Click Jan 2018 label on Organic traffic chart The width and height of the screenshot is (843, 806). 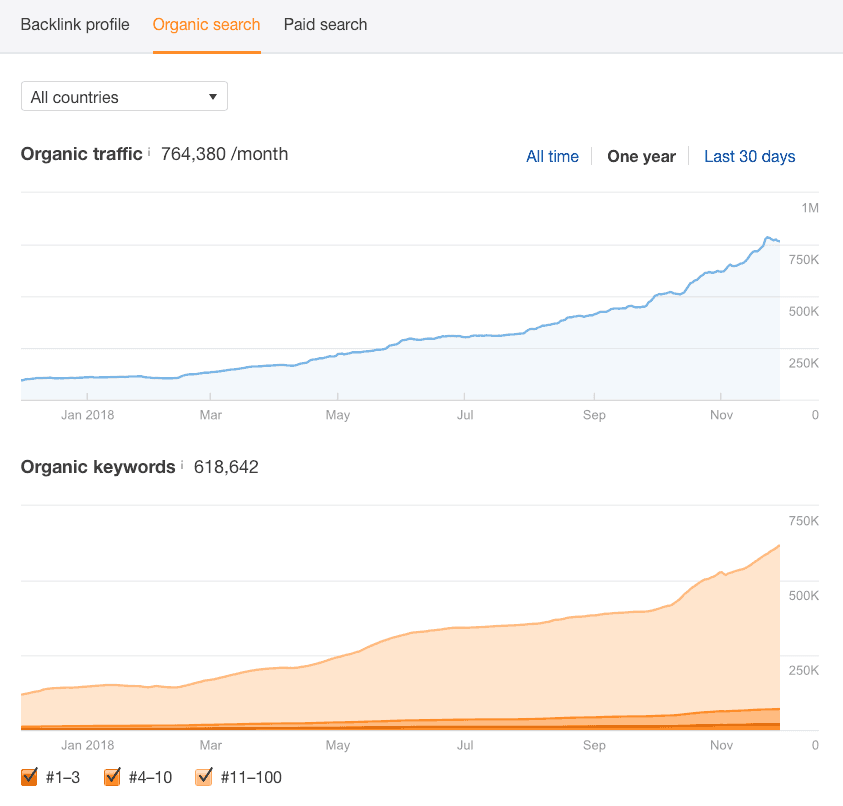tap(87, 415)
